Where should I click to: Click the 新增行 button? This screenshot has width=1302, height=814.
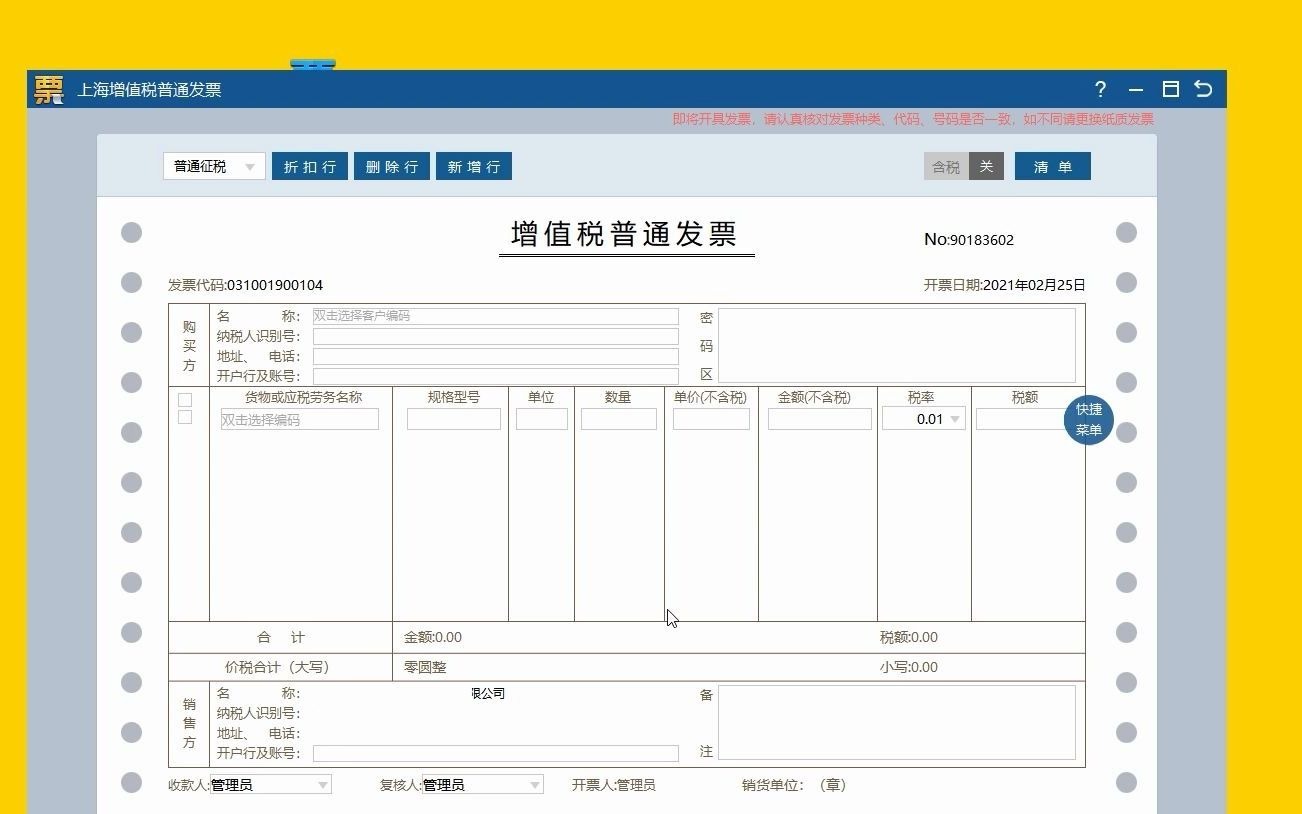coord(474,166)
